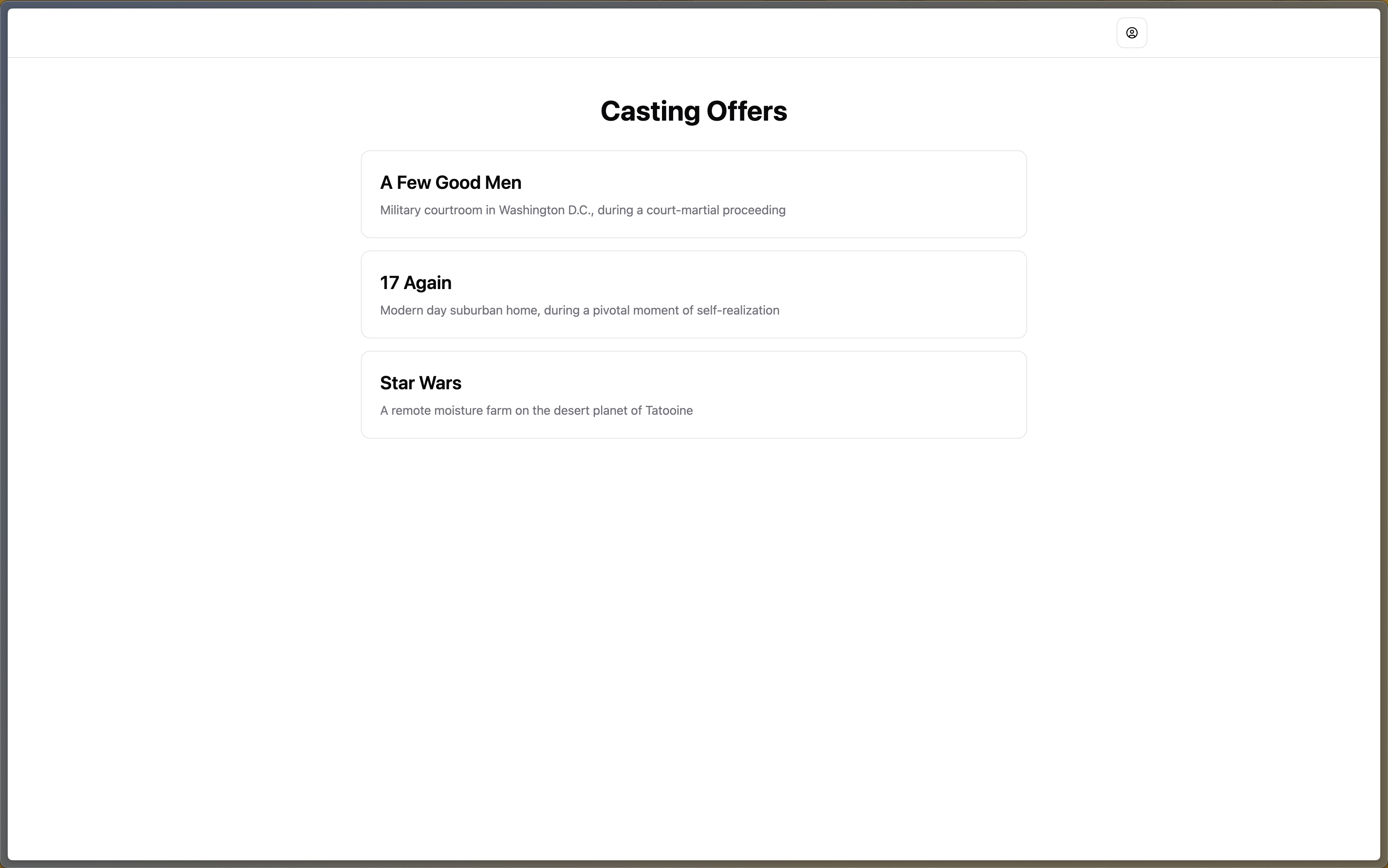This screenshot has width=1388, height=868.
Task: Click the "A Few Good Men" title
Action: pos(450,183)
